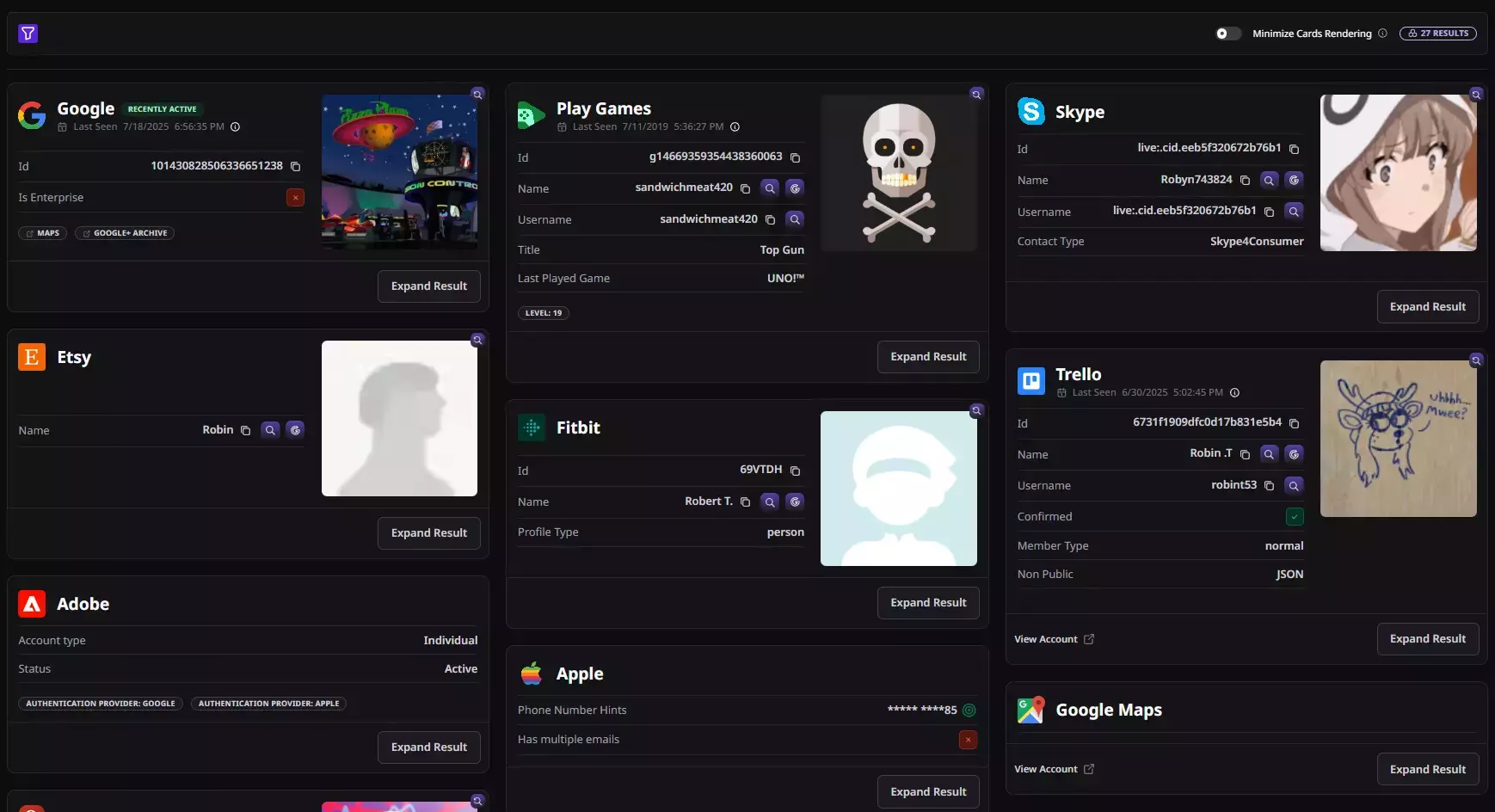The width and height of the screenshot is (1495, 812).
Task: Click Authentication Provider: Apple tag
Action: point(268,704)
